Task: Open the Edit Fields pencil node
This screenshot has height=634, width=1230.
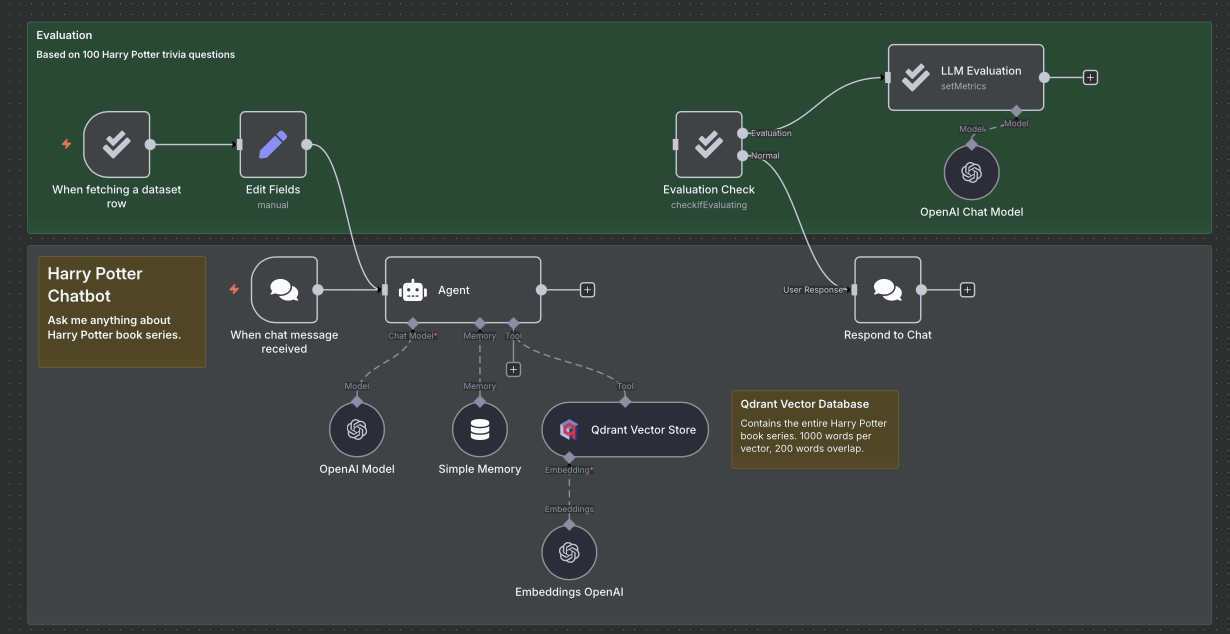Action: click(273, 144)
